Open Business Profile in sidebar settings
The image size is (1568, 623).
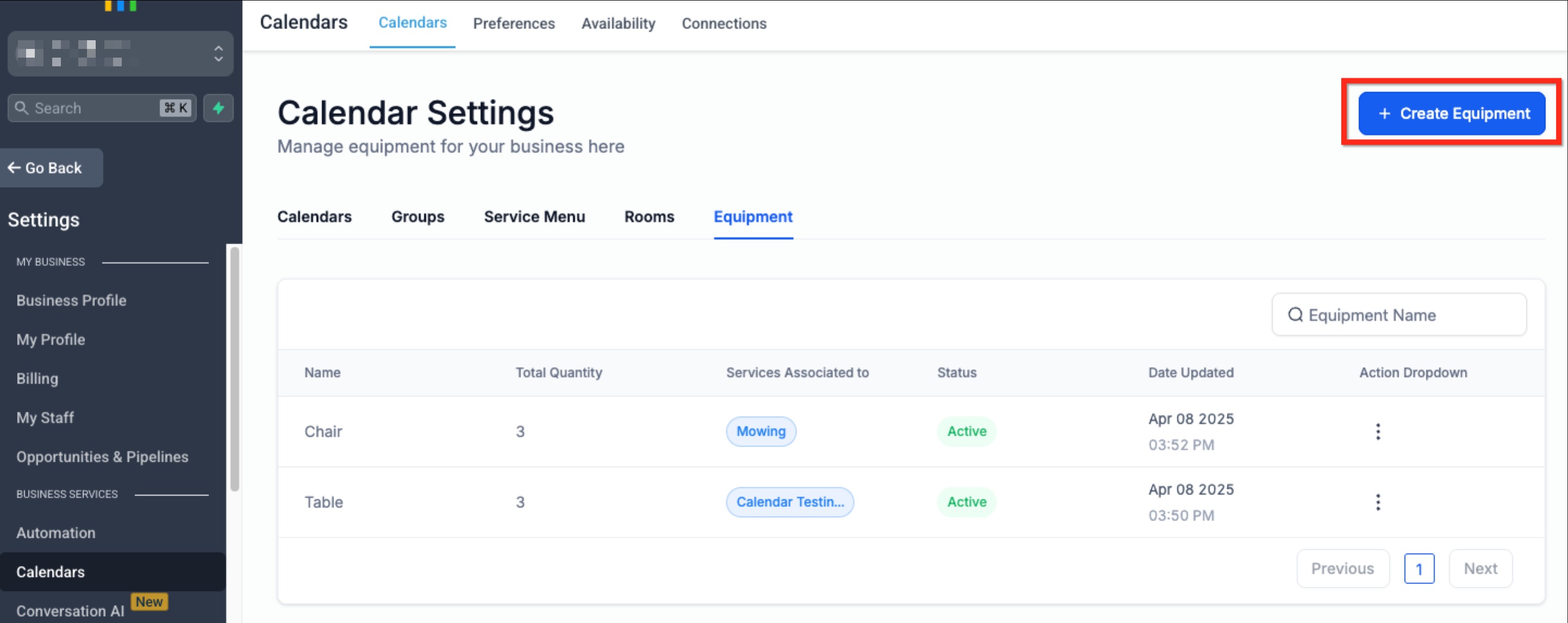[71, 300]
